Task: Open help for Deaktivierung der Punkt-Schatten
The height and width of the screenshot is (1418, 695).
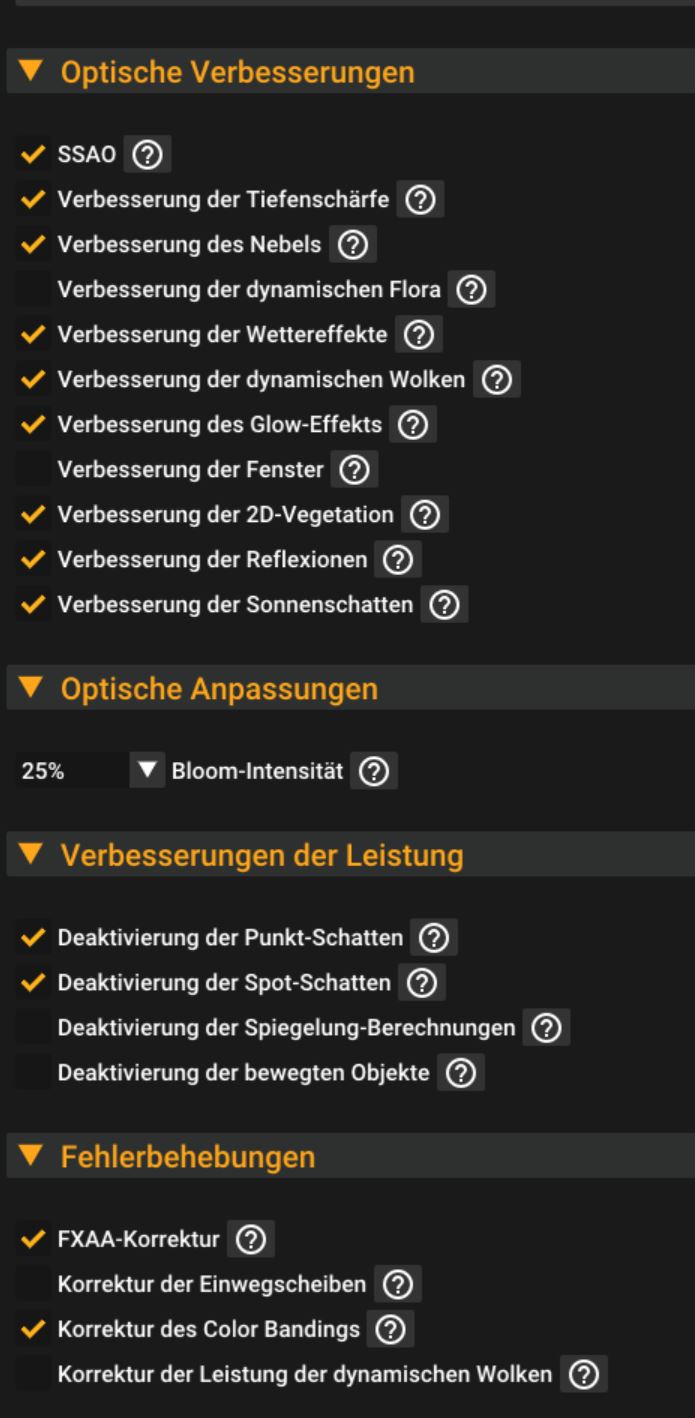Action: coord(434,938)
